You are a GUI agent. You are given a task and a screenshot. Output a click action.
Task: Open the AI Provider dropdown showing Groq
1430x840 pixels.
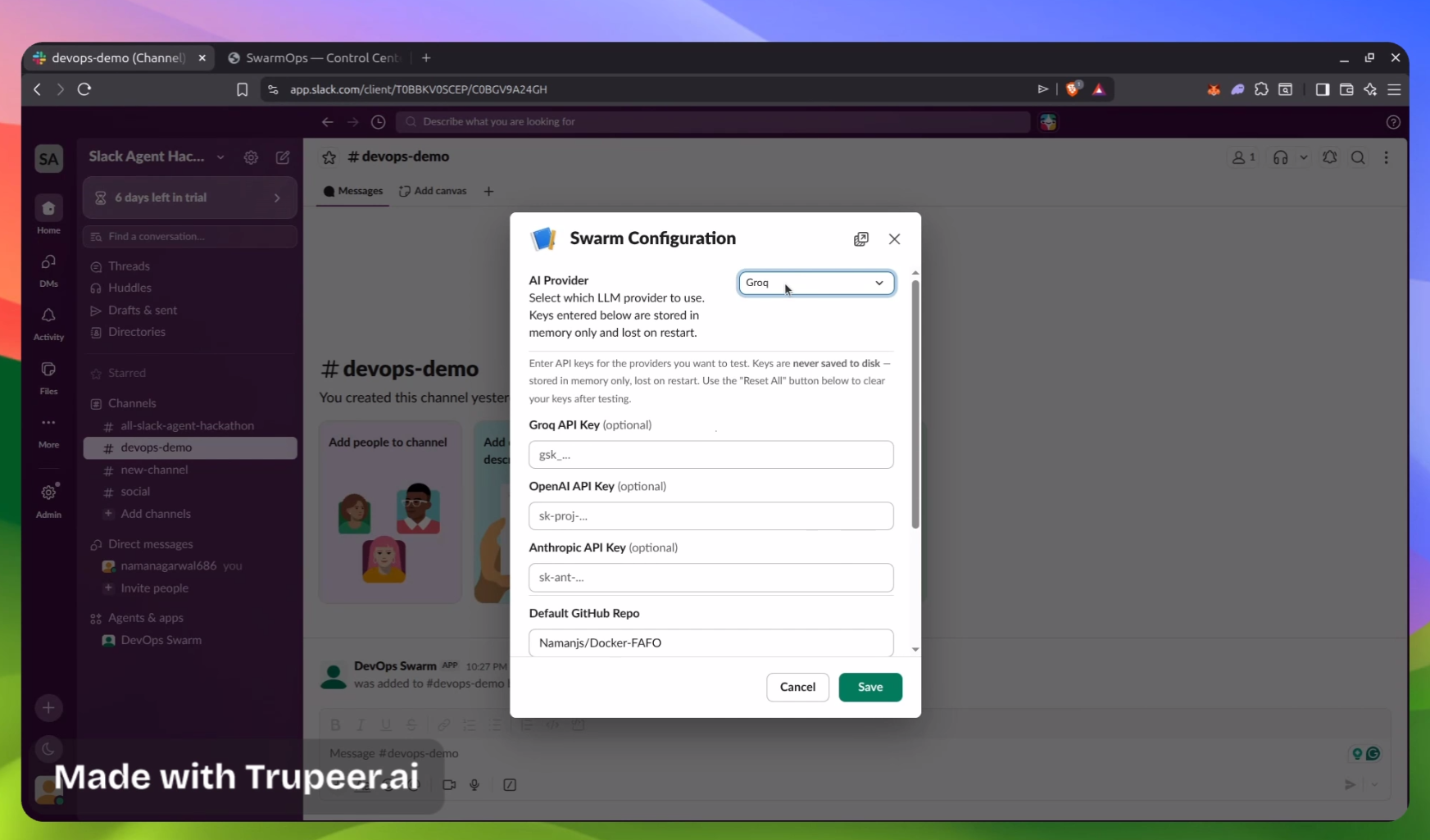point(816,283)
